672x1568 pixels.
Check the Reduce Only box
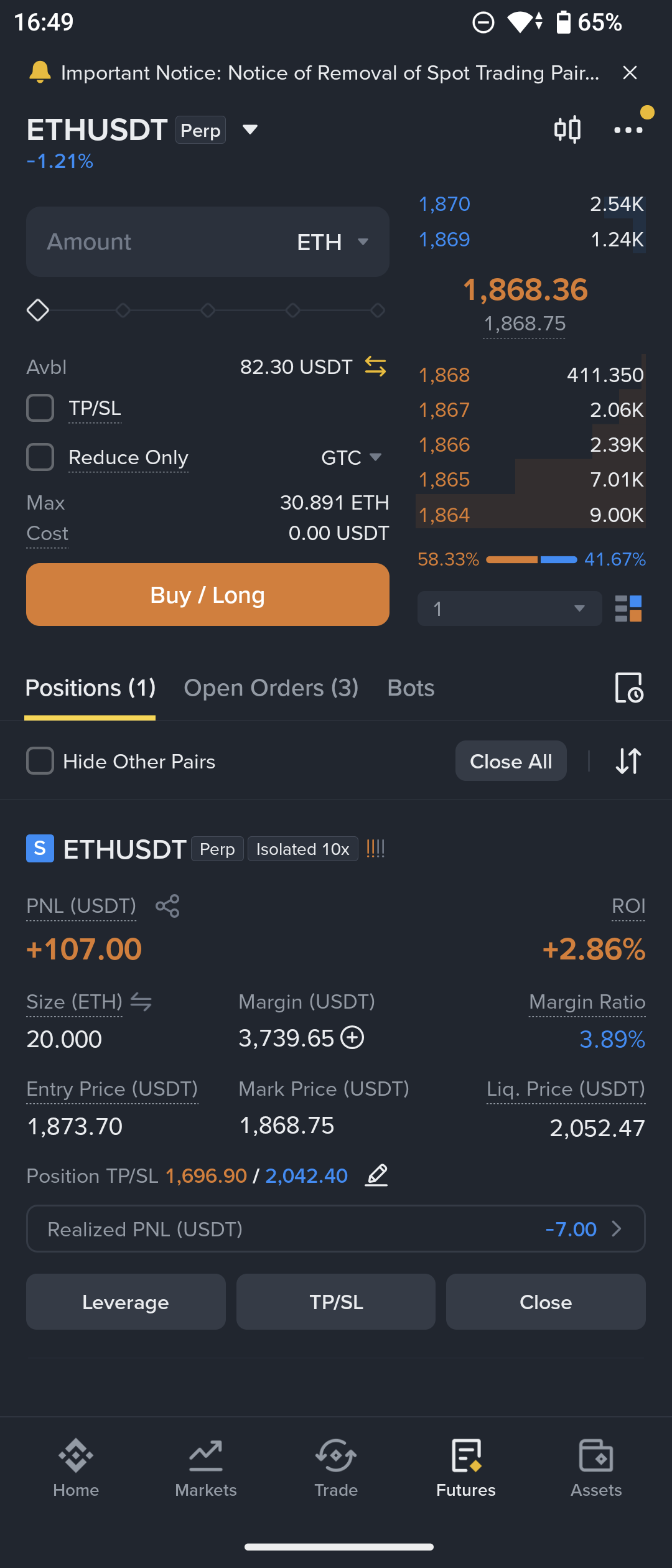(40, 457)
